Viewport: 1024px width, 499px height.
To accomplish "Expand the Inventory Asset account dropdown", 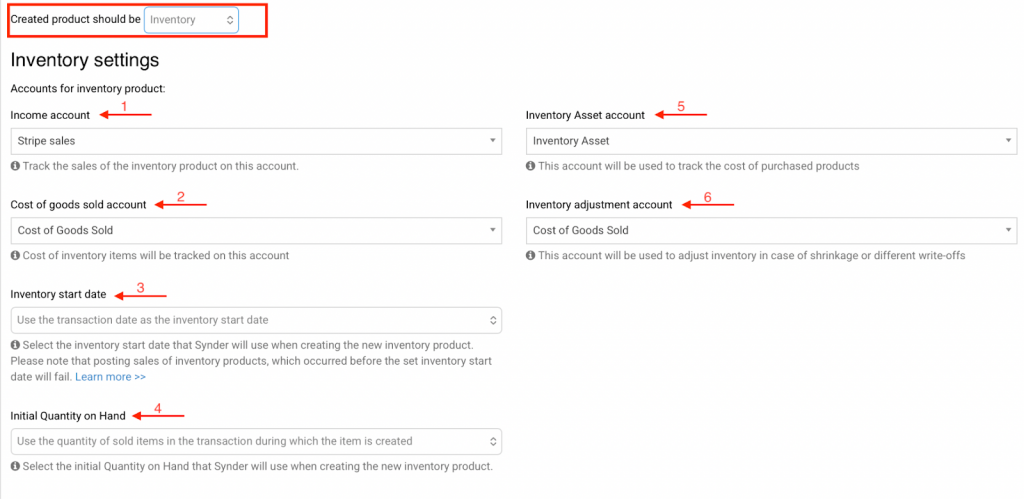I will pos(771,141).
